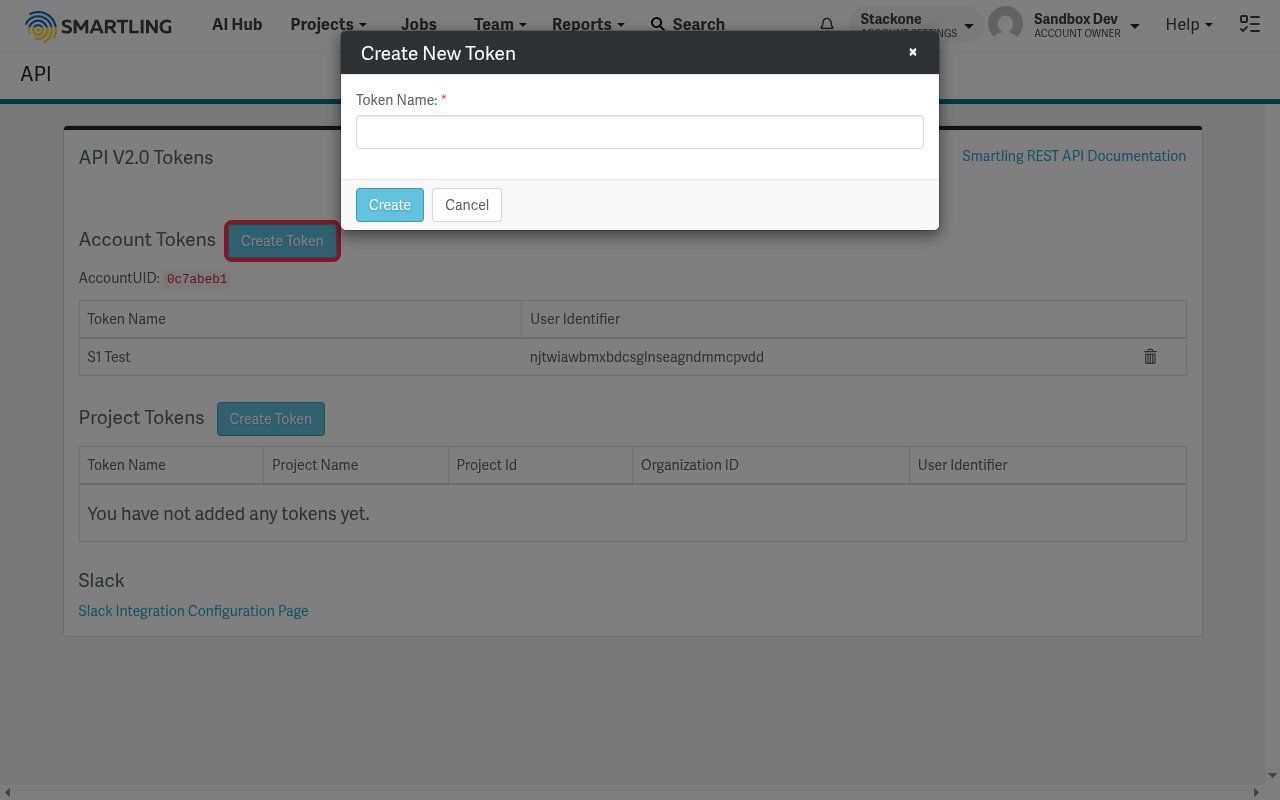Click the API V2.0 Tokens heading

click(x=146, y=158)
